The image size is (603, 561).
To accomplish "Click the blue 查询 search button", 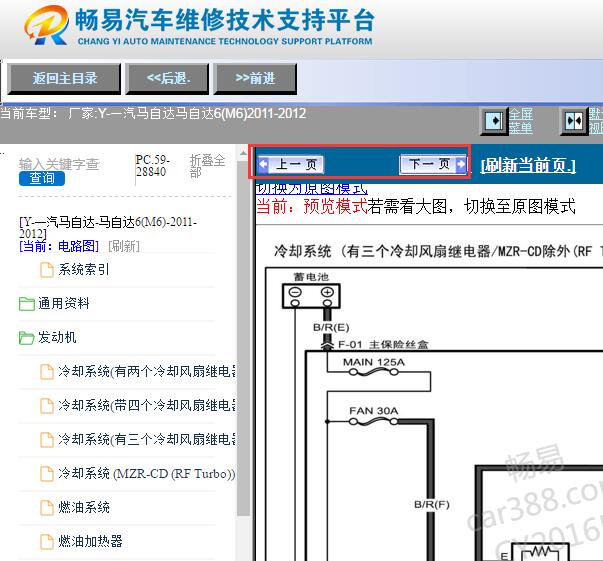I will pyautogui.click(x=42, y=178).
